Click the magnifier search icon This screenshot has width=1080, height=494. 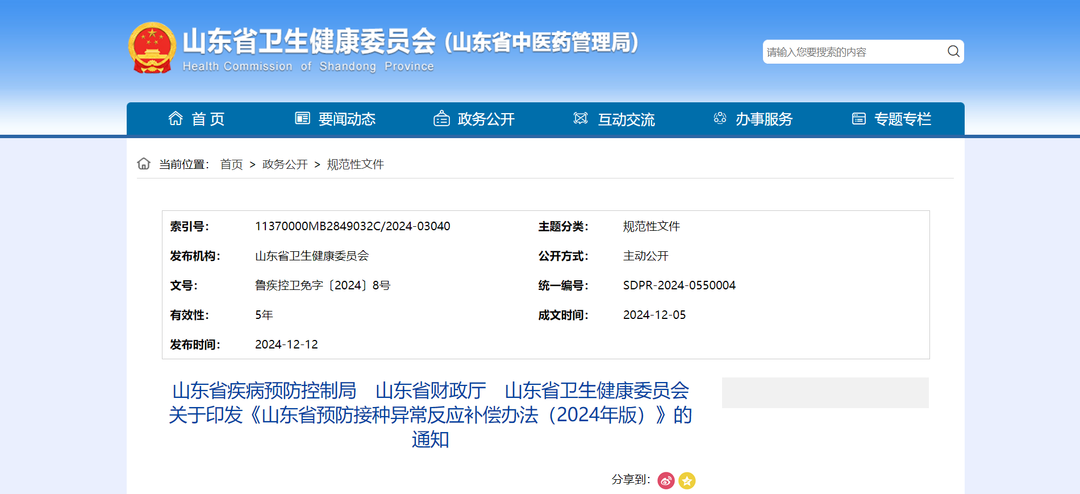pos(953,52)
